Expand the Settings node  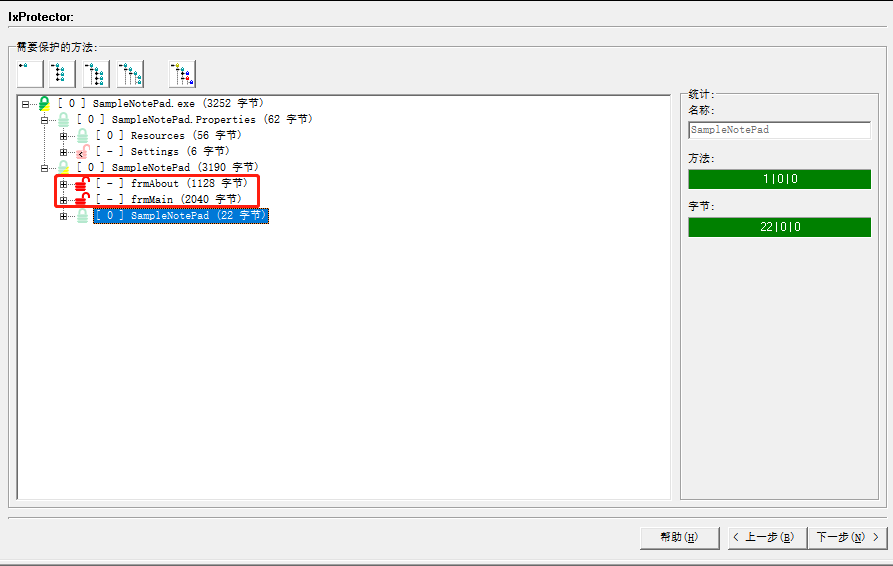point(63,152)
